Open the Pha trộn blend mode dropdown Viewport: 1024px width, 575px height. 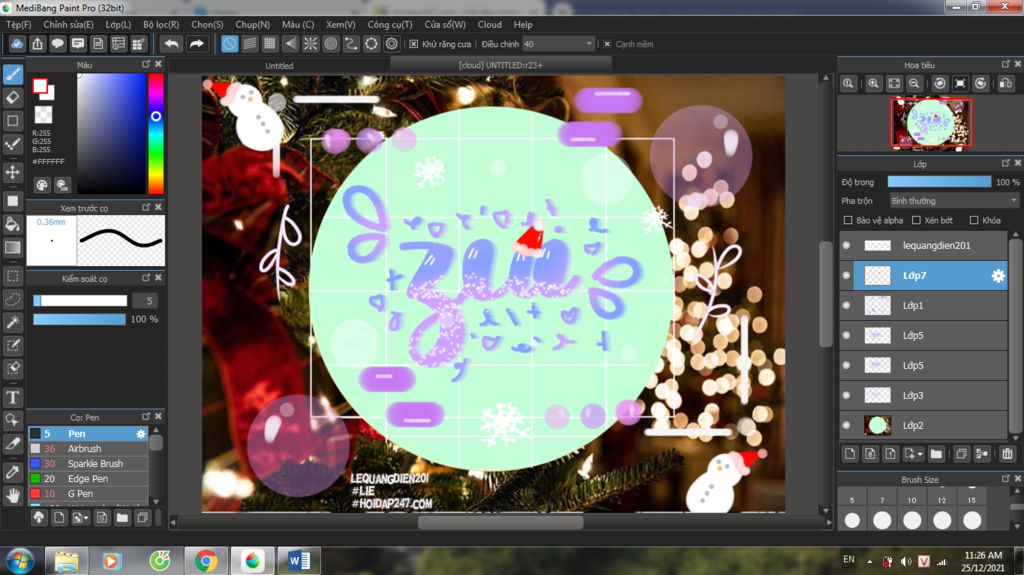click(953, 201)
